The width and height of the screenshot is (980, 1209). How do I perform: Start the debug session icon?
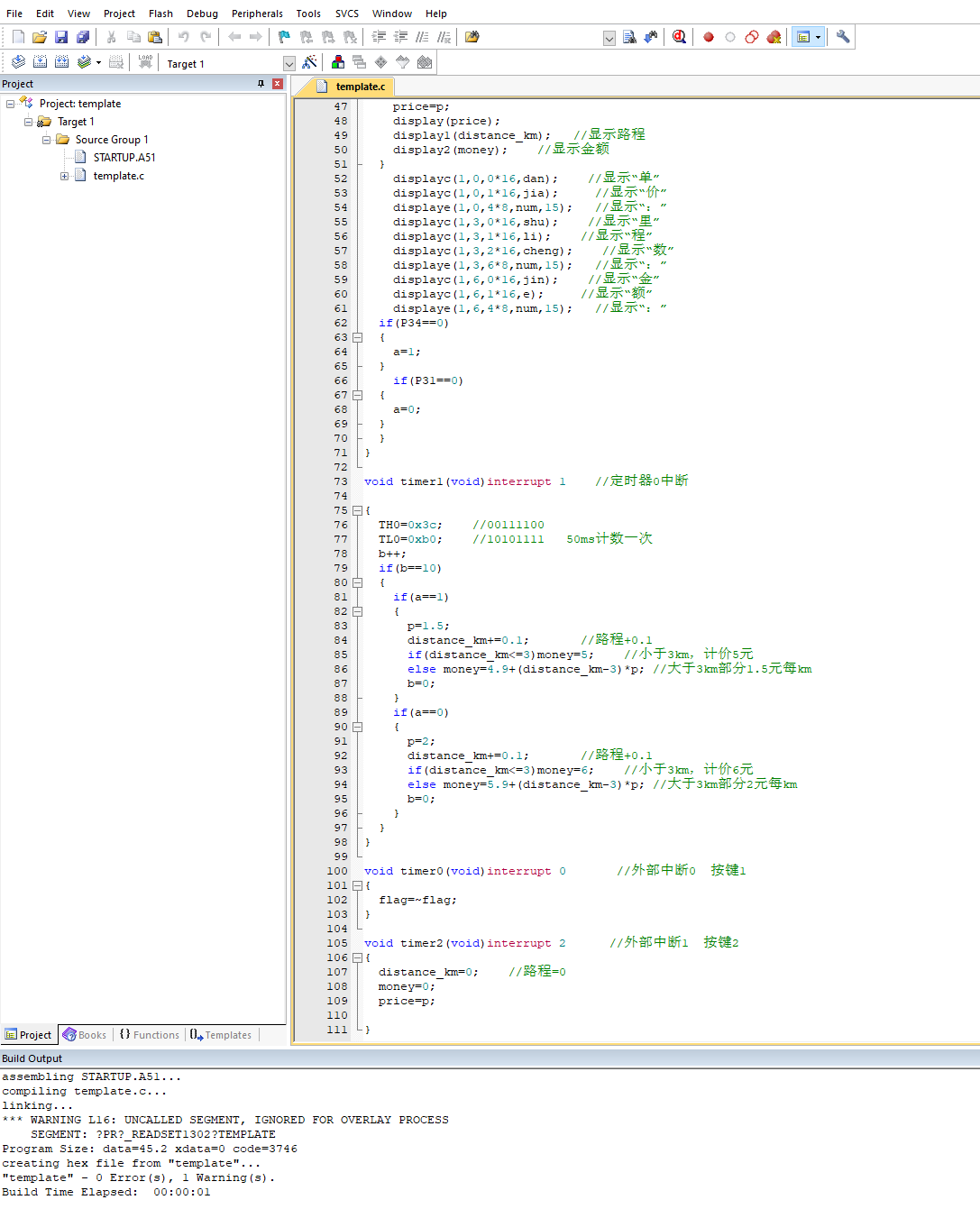tap(680, 37)
